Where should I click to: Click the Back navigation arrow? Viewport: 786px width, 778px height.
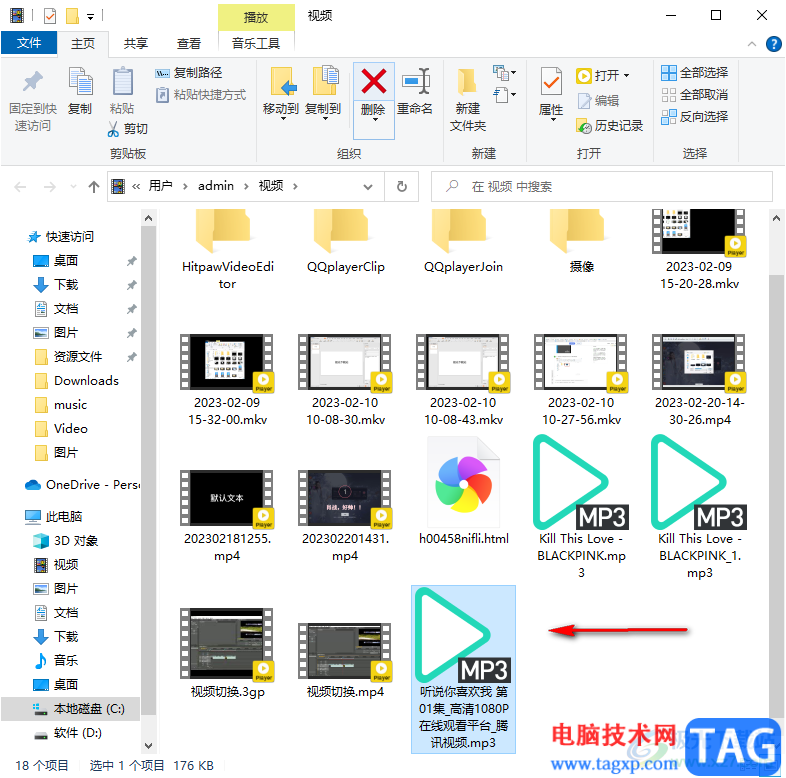(21, 187)
